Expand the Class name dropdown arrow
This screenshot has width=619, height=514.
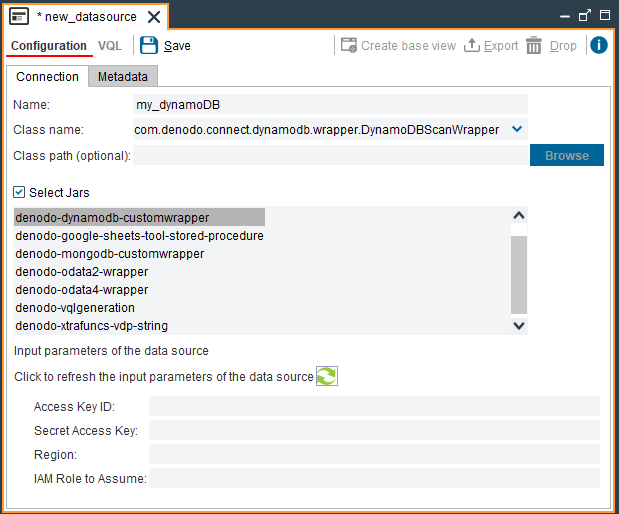pos(517,129)
